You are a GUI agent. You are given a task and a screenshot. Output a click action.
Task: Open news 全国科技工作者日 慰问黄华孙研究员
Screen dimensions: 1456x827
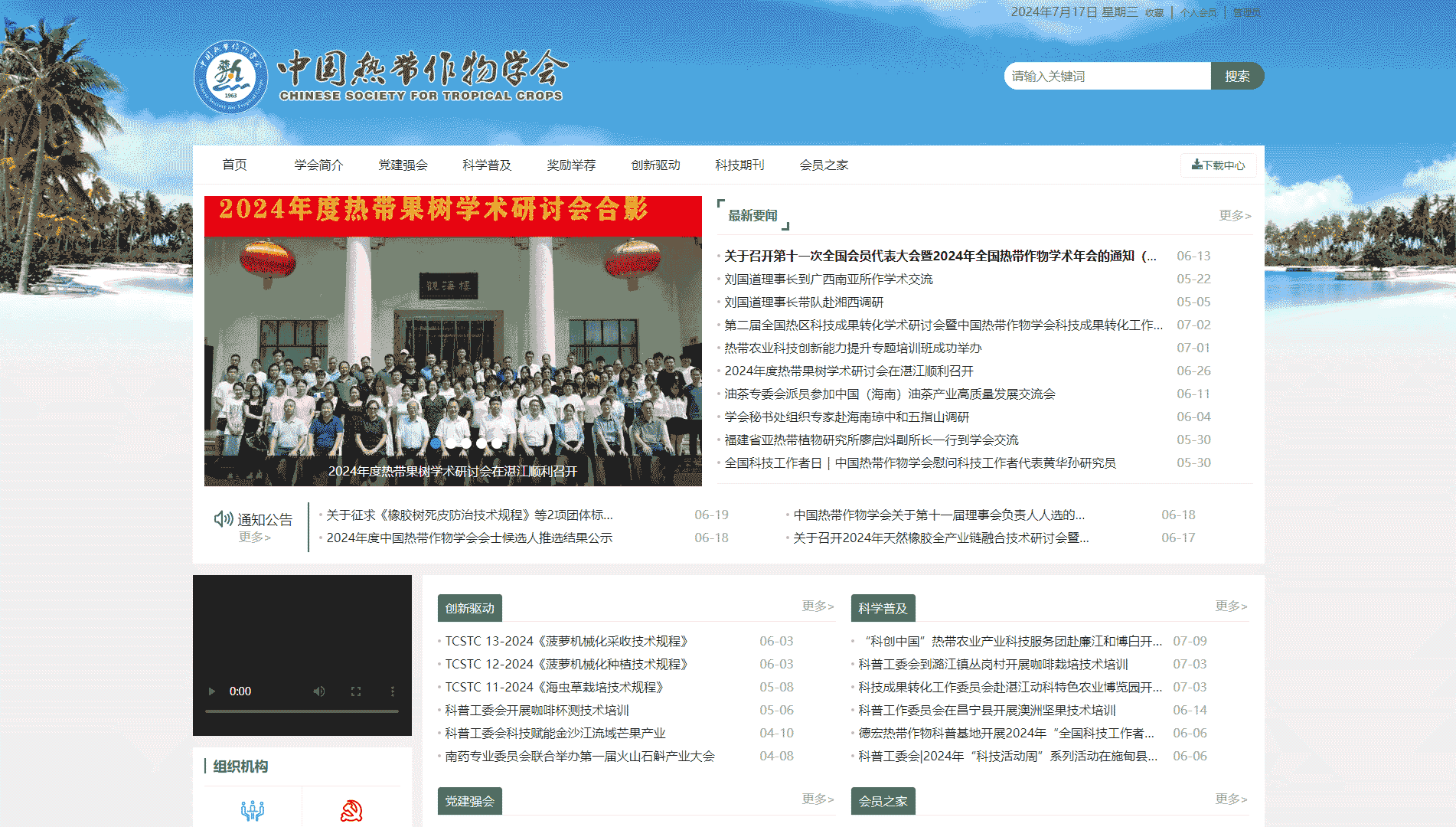click(920, 463)
